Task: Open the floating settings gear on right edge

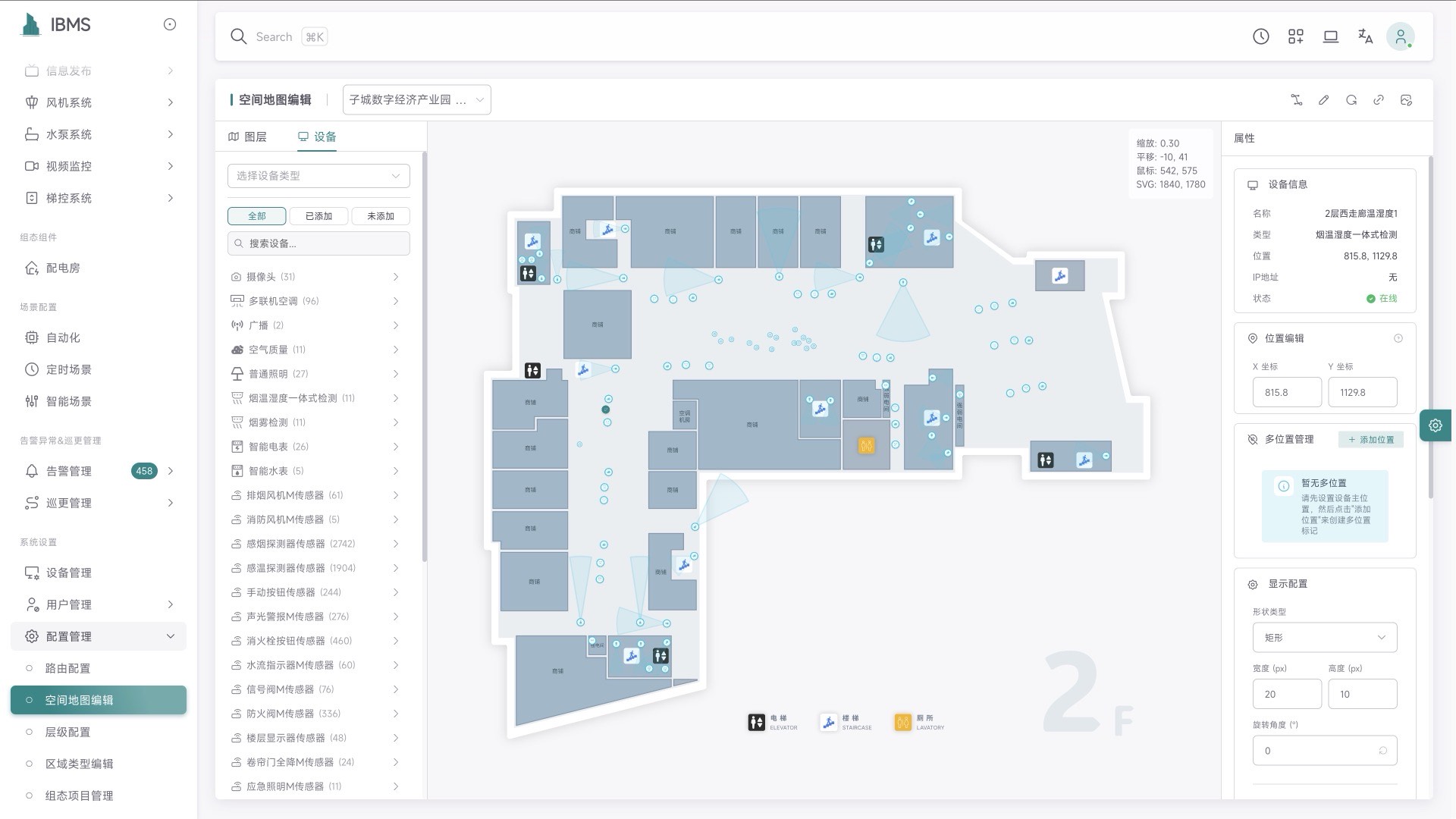Action: pyautogui.click(x=1435, y=425)
